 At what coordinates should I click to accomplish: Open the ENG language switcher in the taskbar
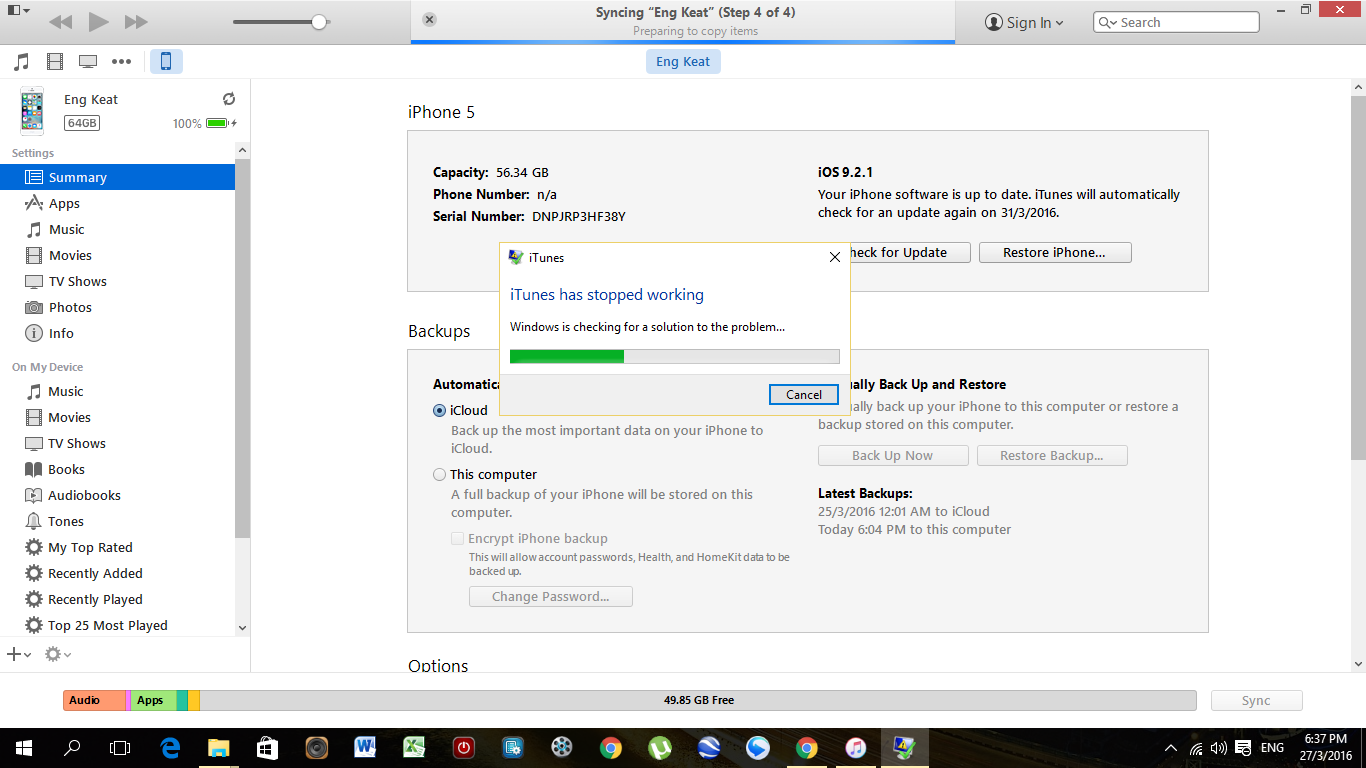pos(1272,748)
